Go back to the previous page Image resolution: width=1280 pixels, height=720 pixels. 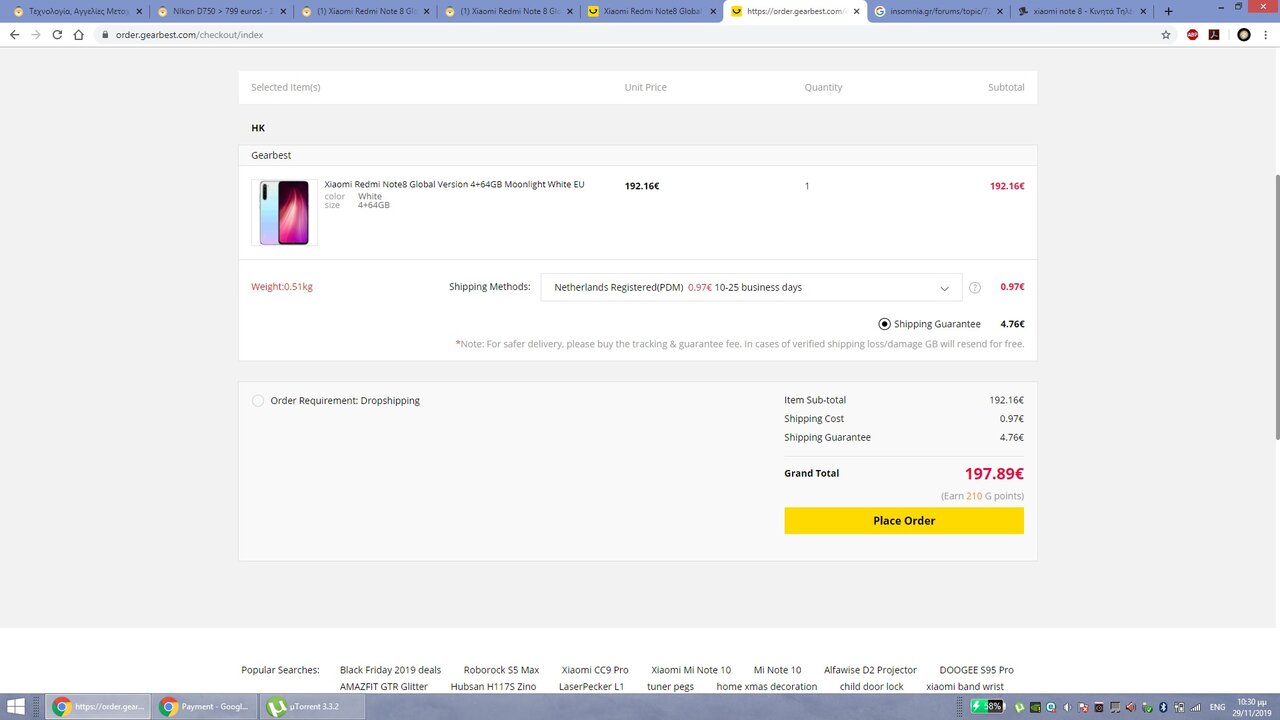pos(14,34)
